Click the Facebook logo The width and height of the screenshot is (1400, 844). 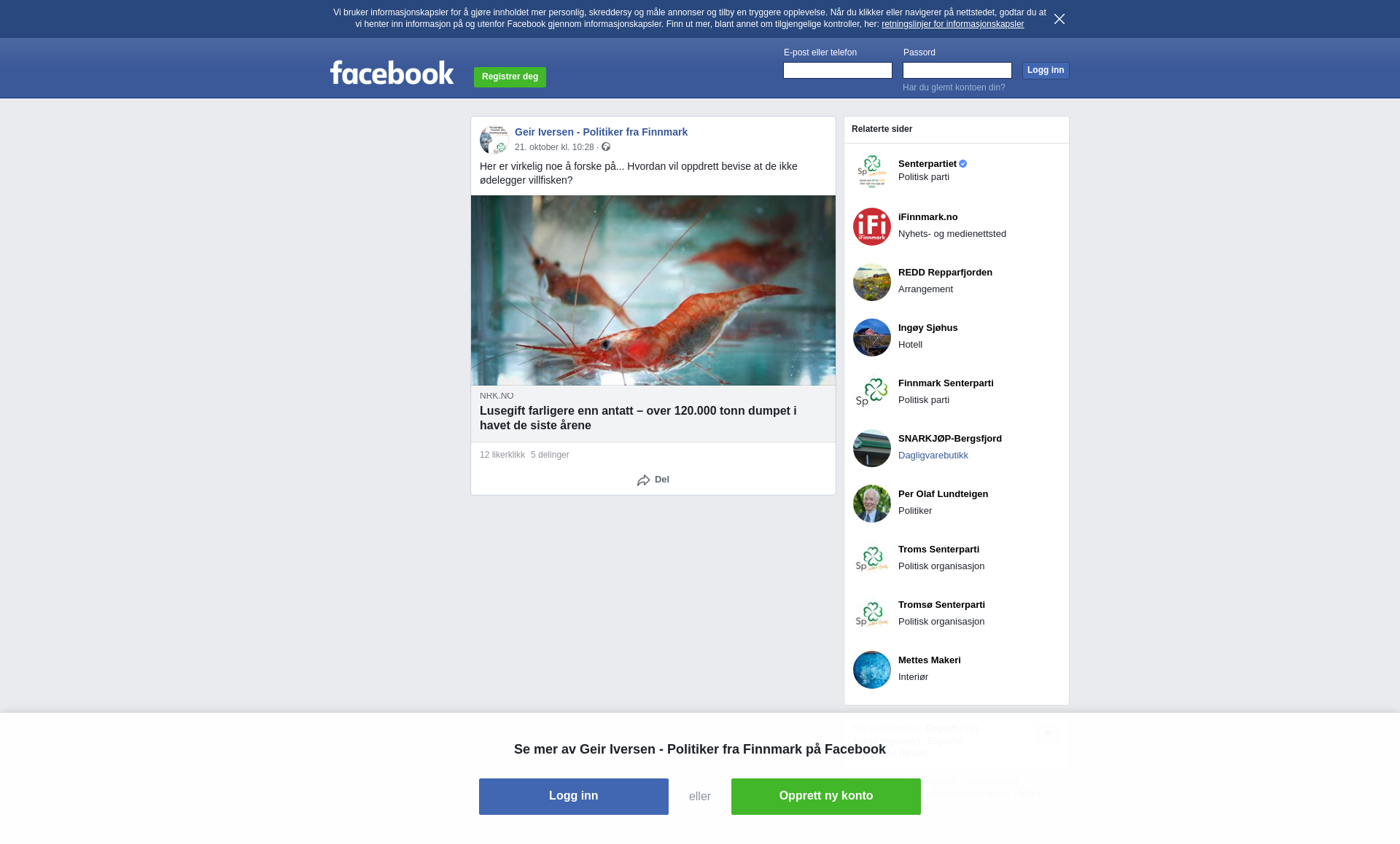[392, 73]
